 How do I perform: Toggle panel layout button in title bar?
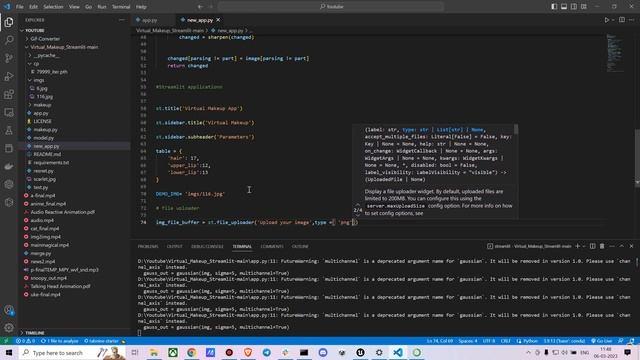tap(564, 7)
